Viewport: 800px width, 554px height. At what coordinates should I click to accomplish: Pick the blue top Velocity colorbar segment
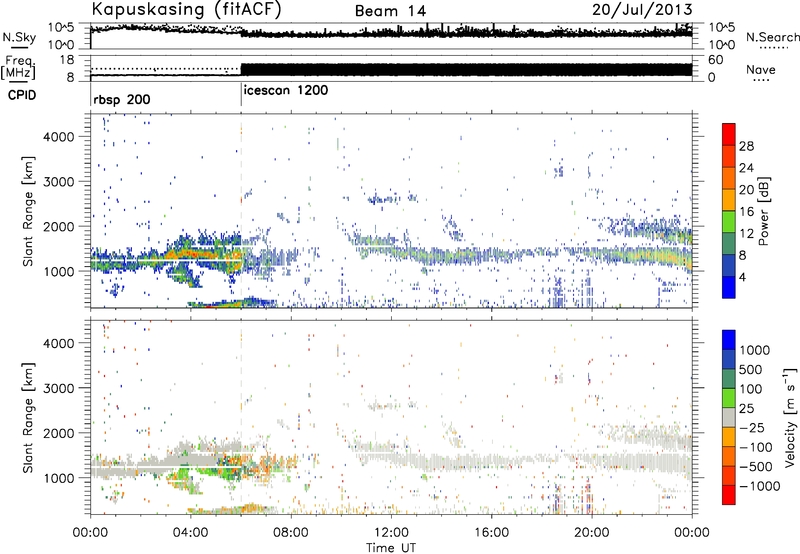(729, 340)
